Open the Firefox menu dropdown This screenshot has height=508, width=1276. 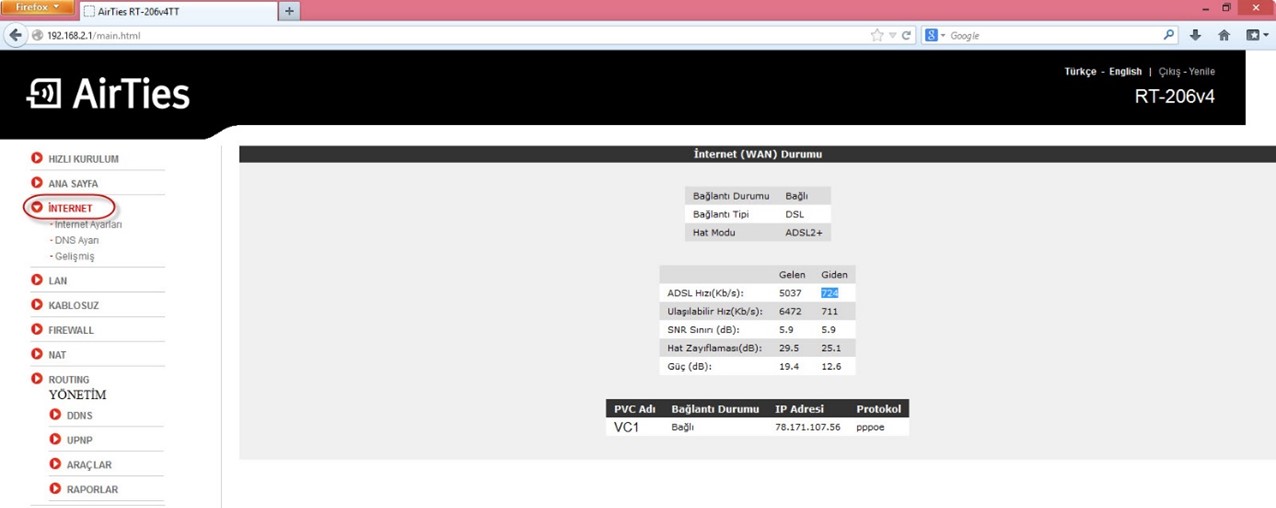(37, 8)
